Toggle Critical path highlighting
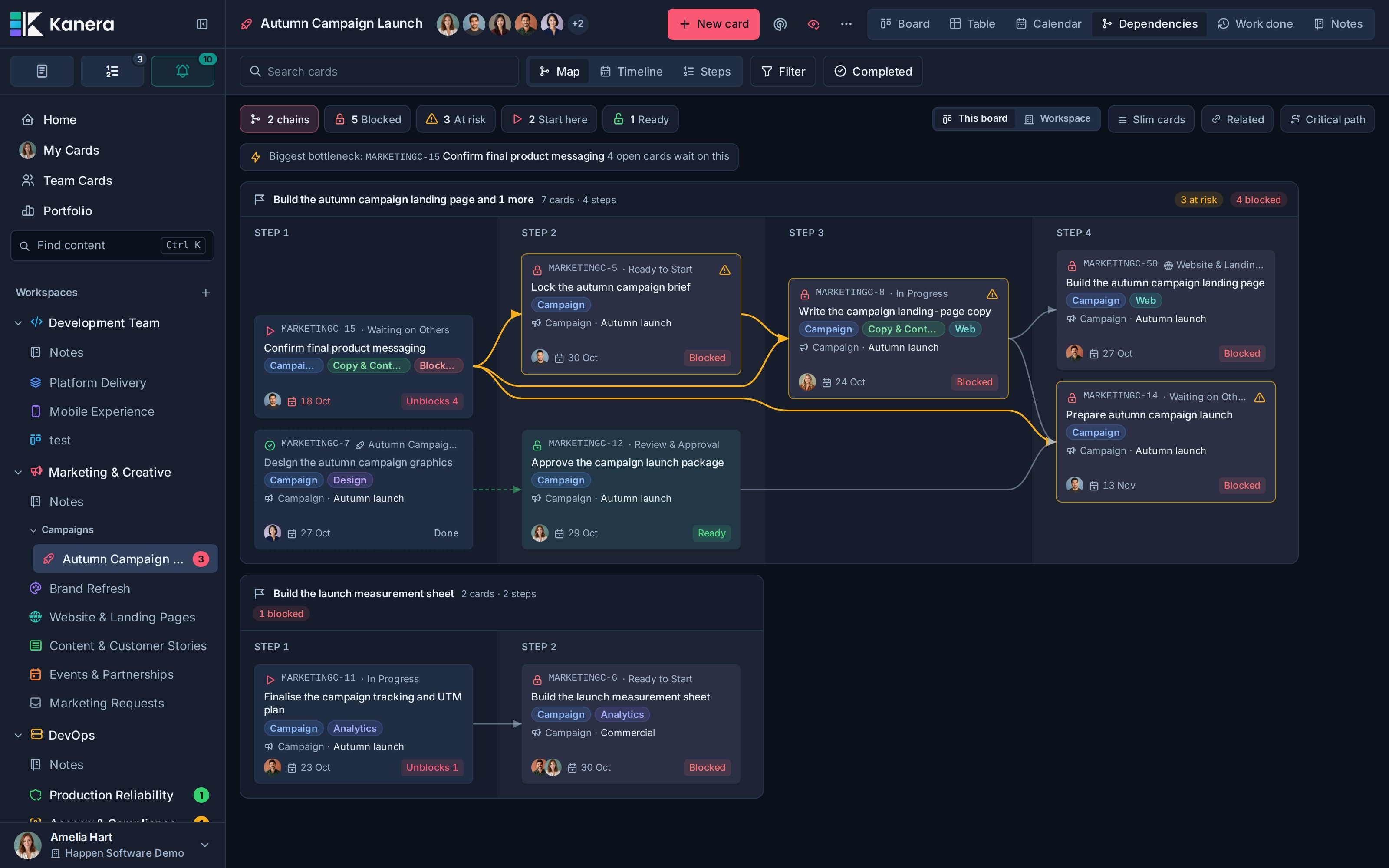1389x868 pixels. 1327,119
